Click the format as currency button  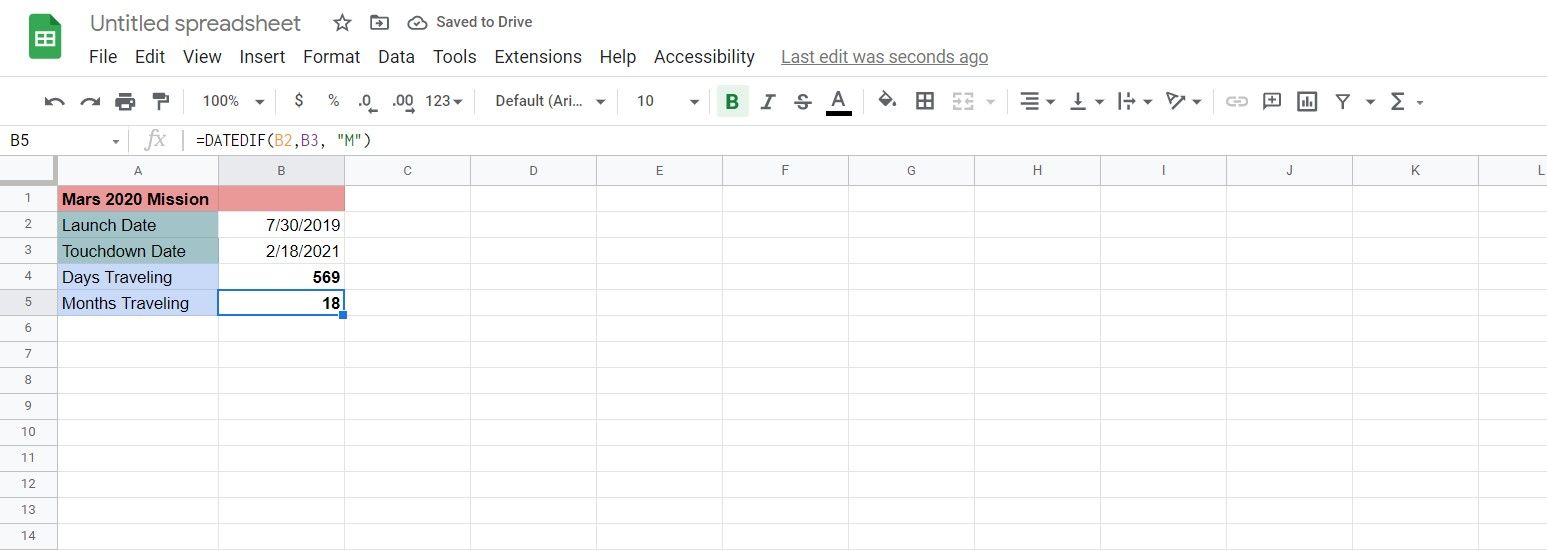point(298,101)
